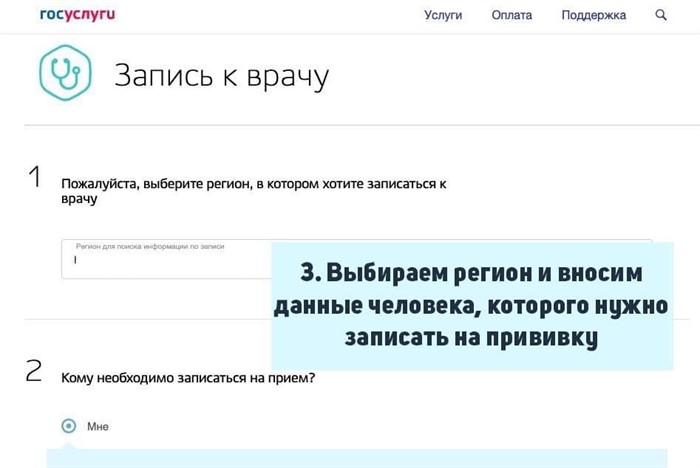Click the step number 2 marker
Viewport: 700px width, 468px height.
click(x=34, y=373)
